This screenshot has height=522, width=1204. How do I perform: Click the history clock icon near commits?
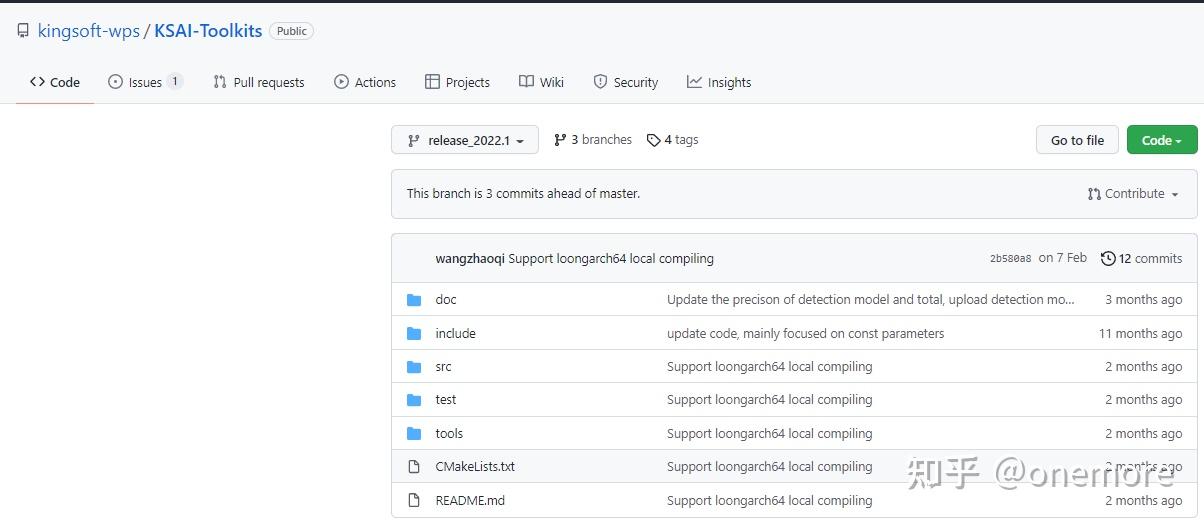[x=1108, y=259]
